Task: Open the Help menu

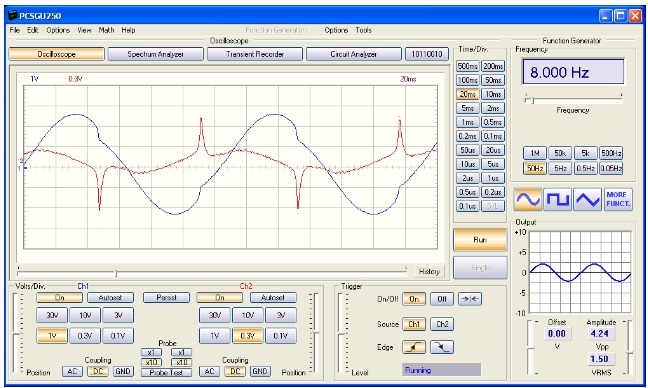Action: 128,30
